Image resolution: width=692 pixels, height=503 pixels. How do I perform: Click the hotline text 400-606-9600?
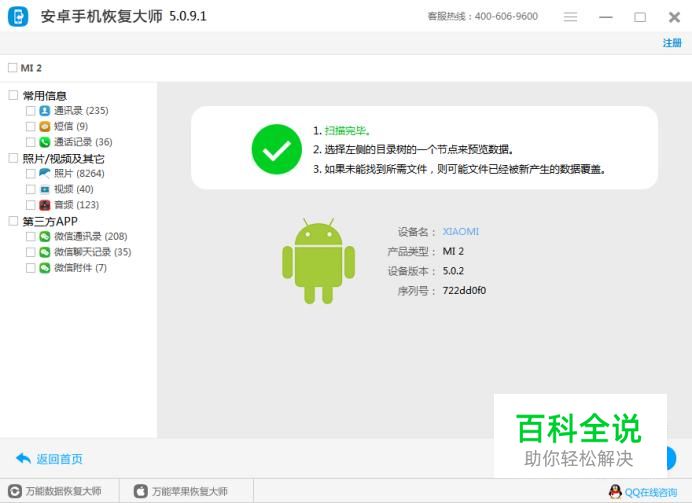tap(506, 16)
